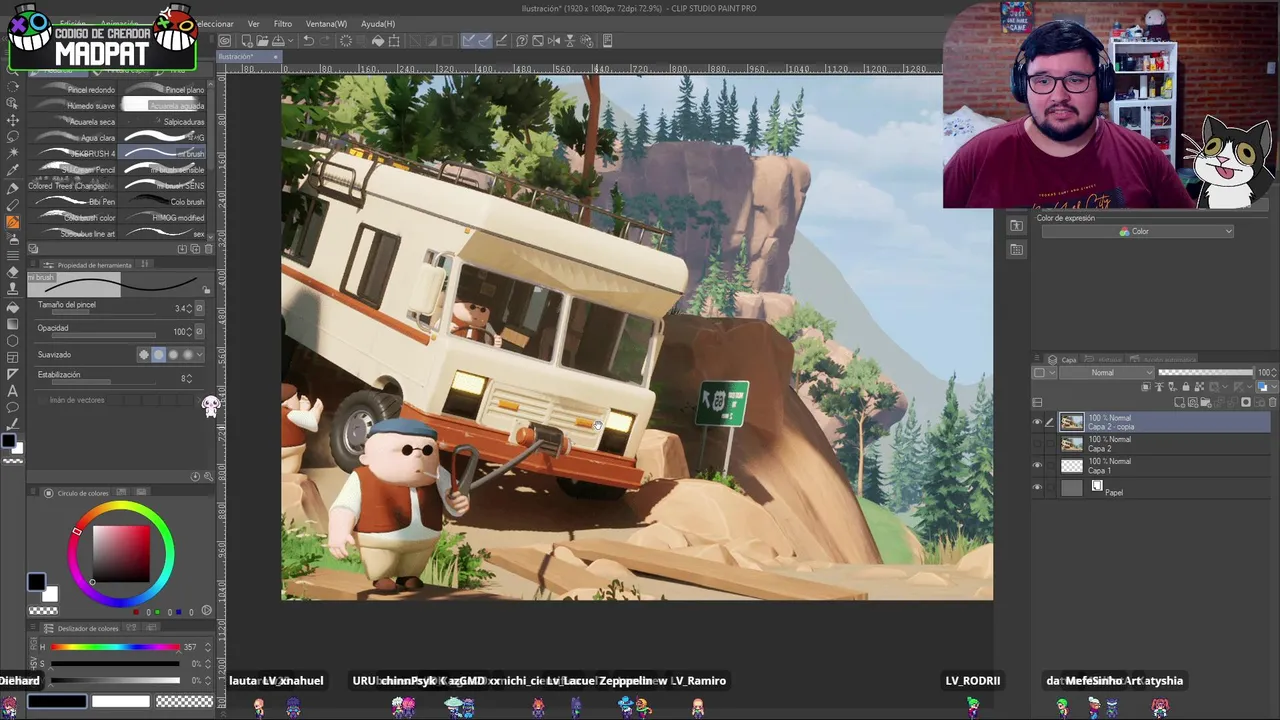The image size is (1280, 720).
Task: Expand the layer color dropdown arrow
Action: click(1274, 387)
